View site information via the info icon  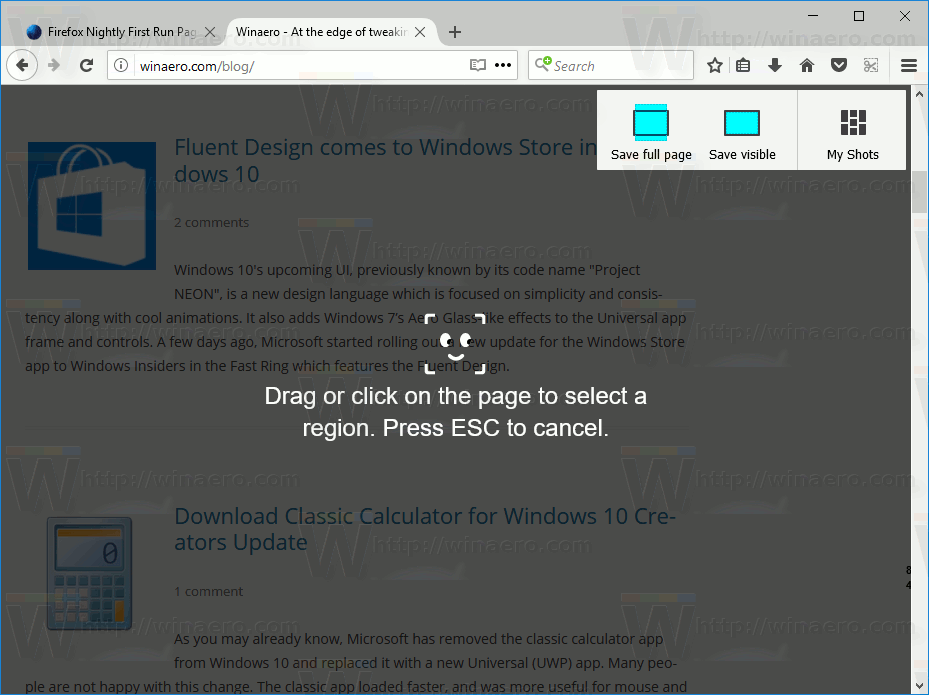119,64
